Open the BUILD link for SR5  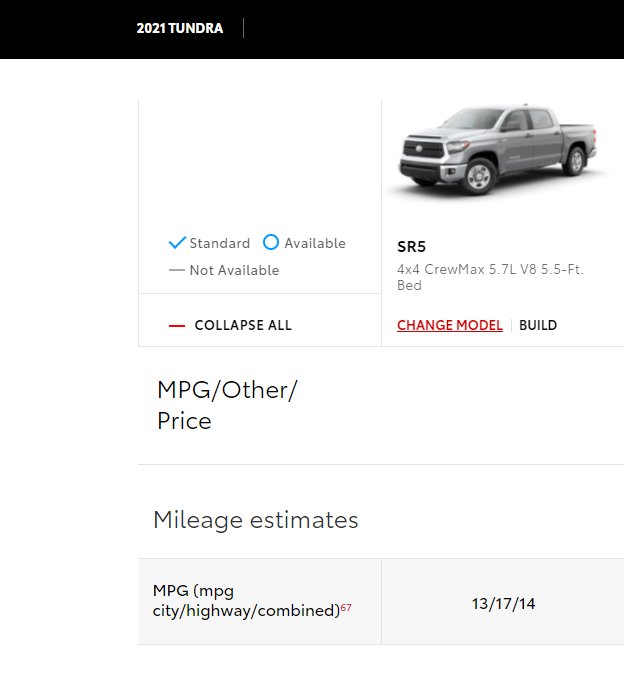click(x=538, y=325)
